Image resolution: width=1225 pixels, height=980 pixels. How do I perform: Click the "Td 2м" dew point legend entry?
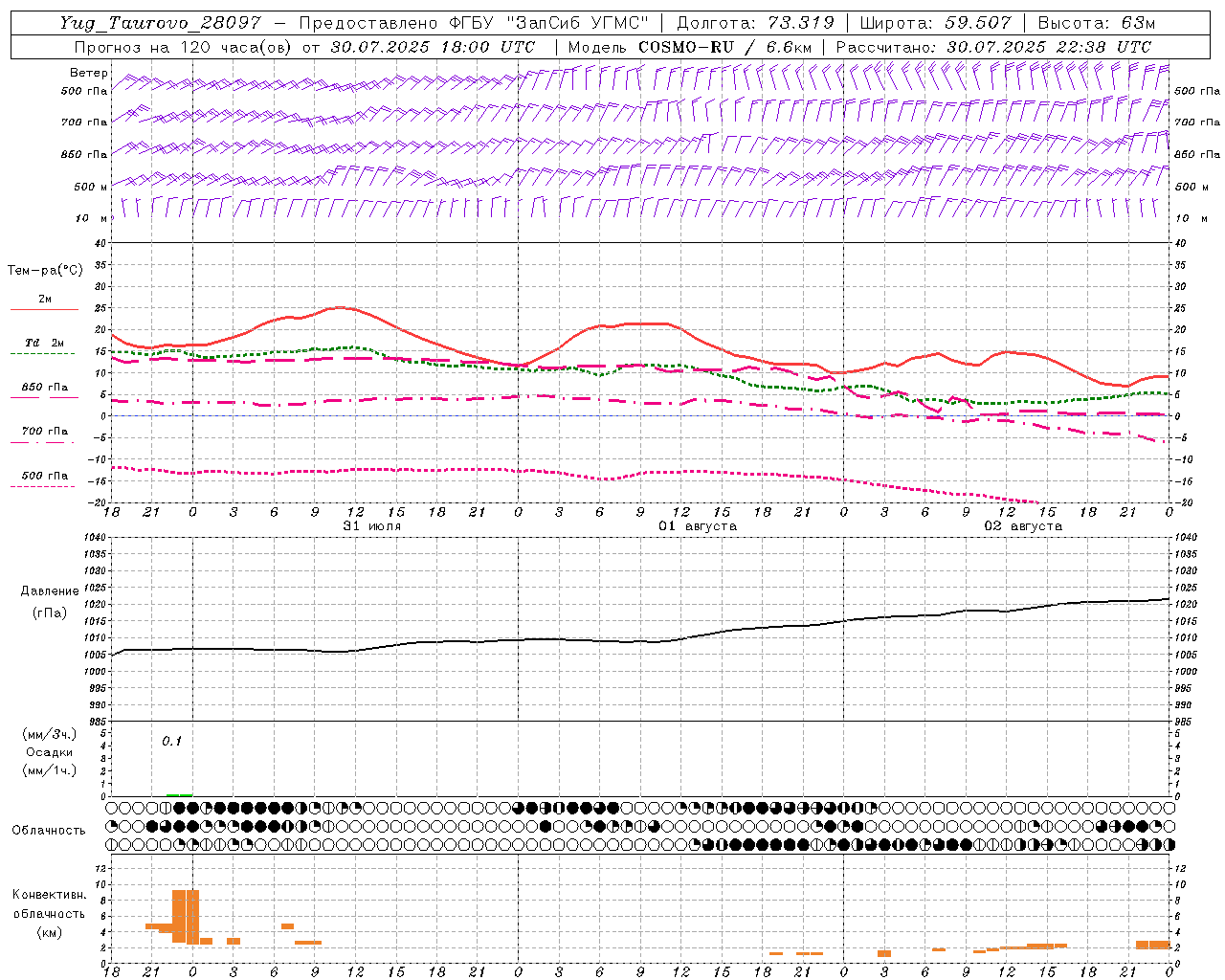(x=44, y=343)
